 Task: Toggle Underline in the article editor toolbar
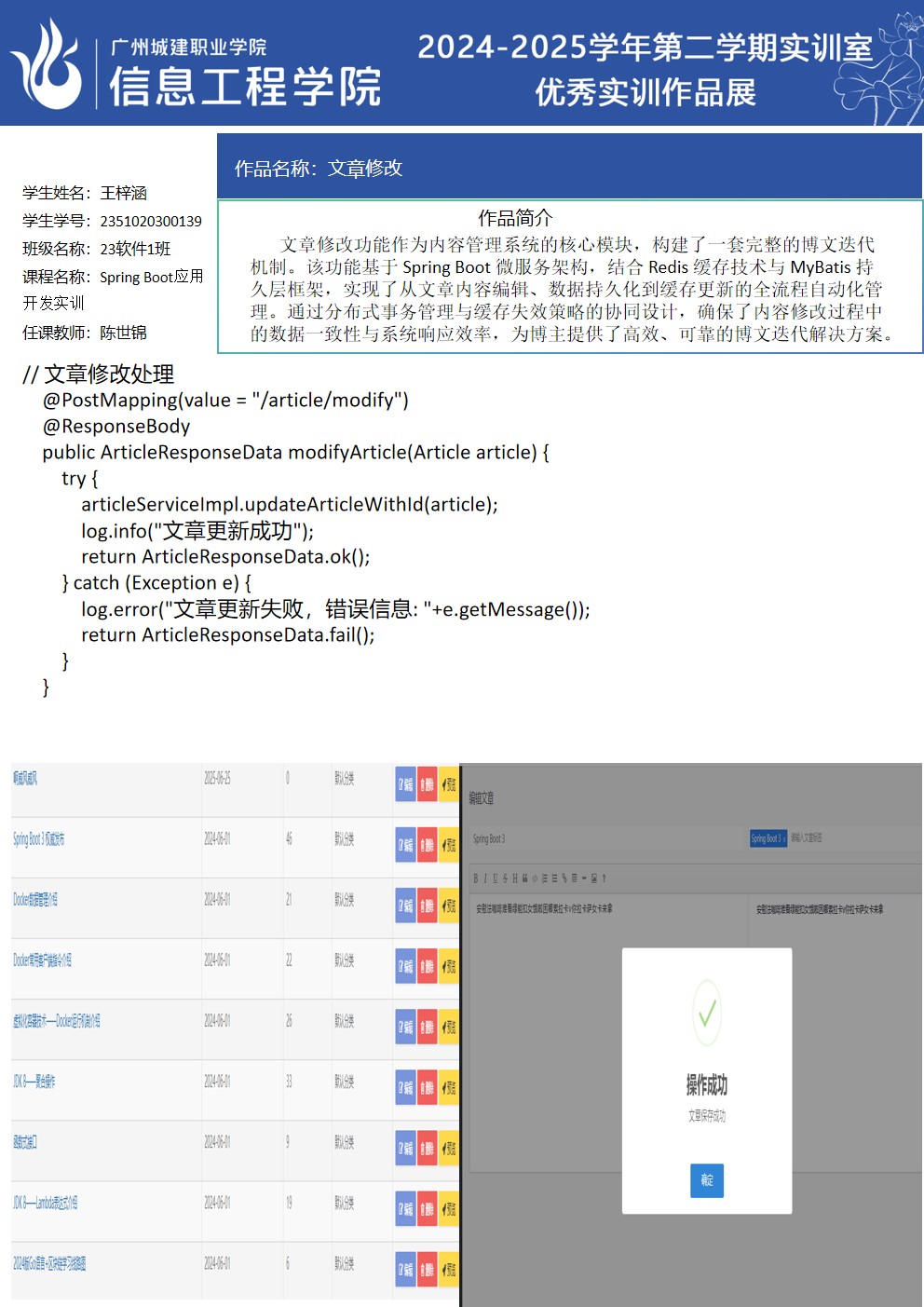(496, 878)
